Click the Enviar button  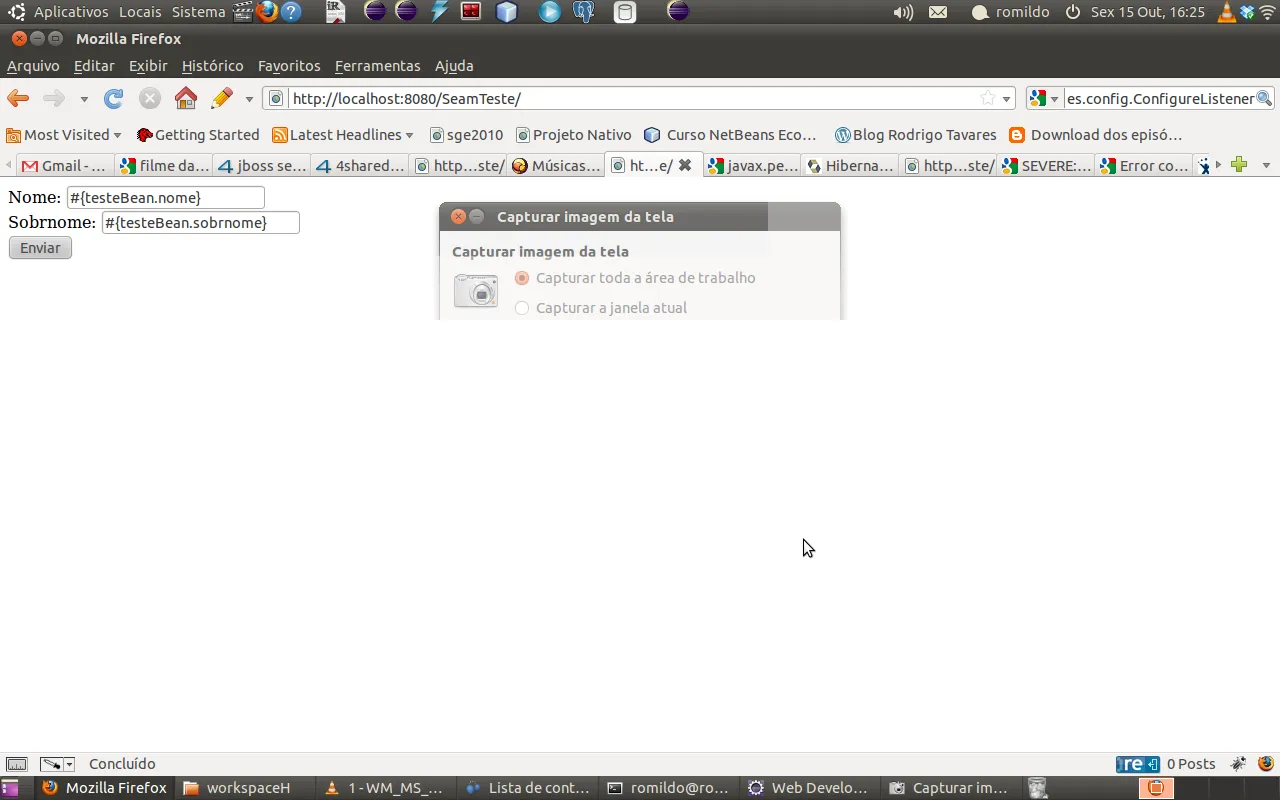40,248
